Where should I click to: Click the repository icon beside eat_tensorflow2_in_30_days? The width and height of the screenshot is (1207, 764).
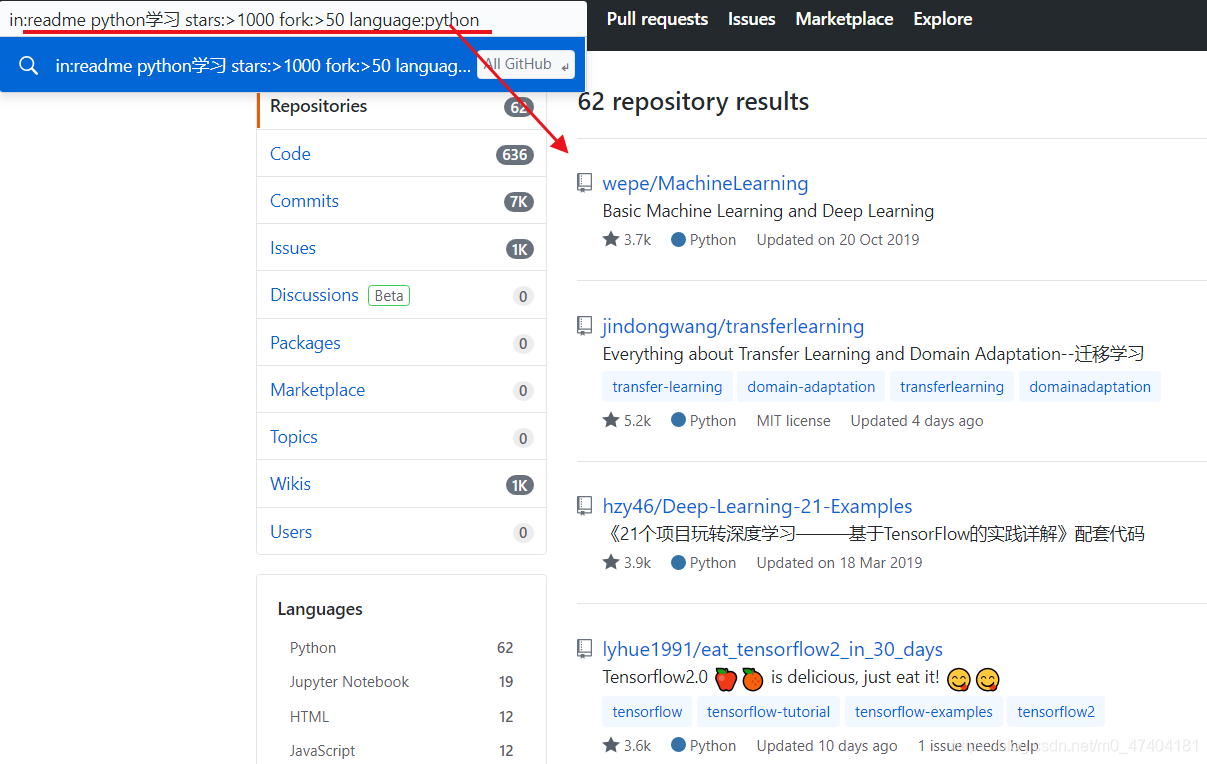click(584, 648)
